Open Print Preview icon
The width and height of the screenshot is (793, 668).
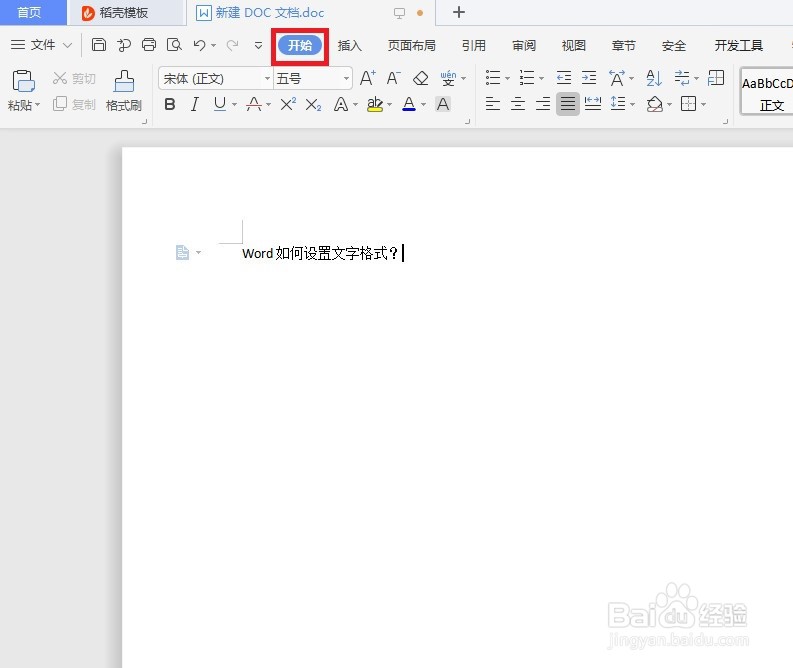pos(174,45)
